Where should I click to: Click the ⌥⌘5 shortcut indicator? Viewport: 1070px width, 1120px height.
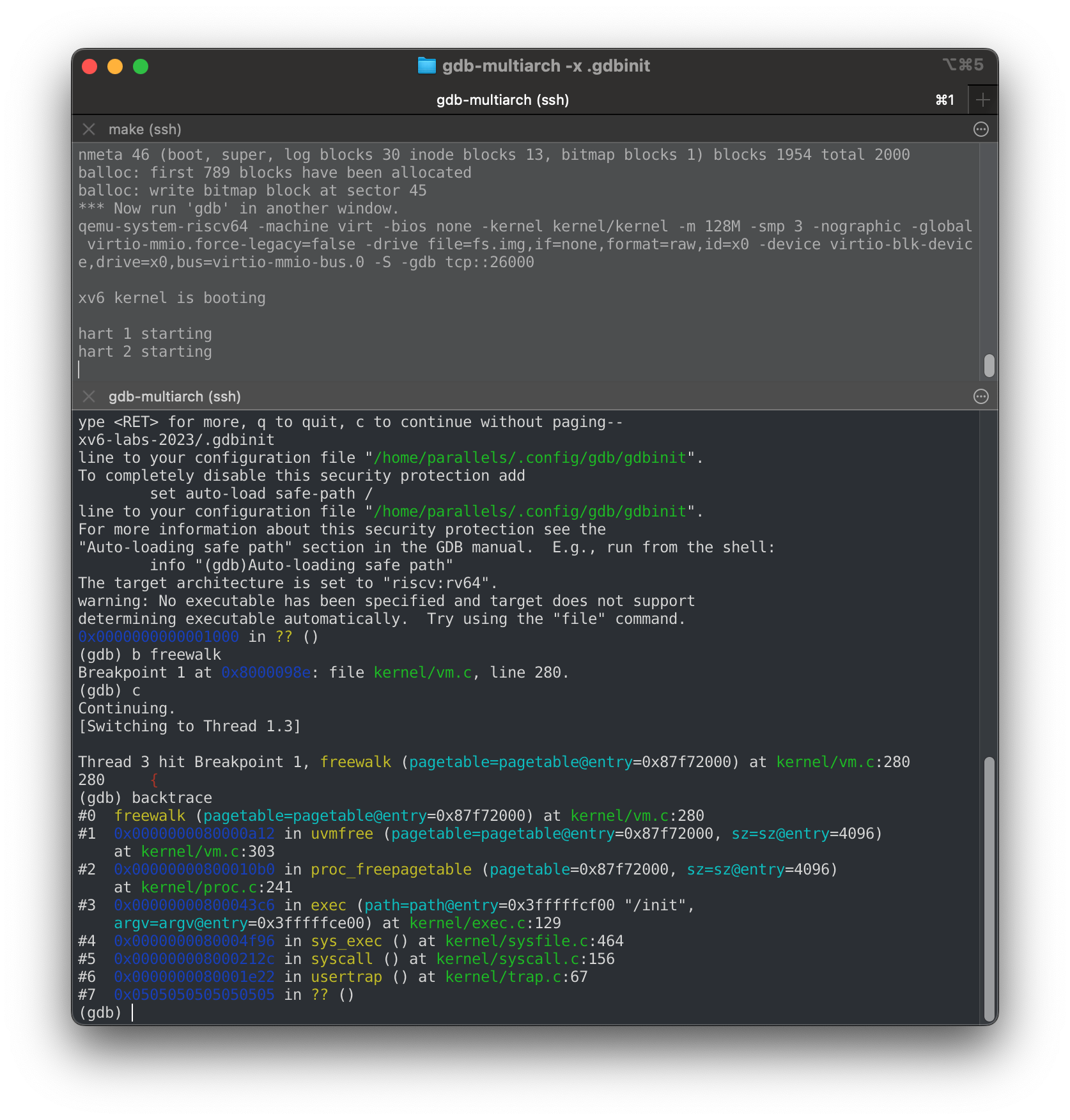tap(963, 65)
